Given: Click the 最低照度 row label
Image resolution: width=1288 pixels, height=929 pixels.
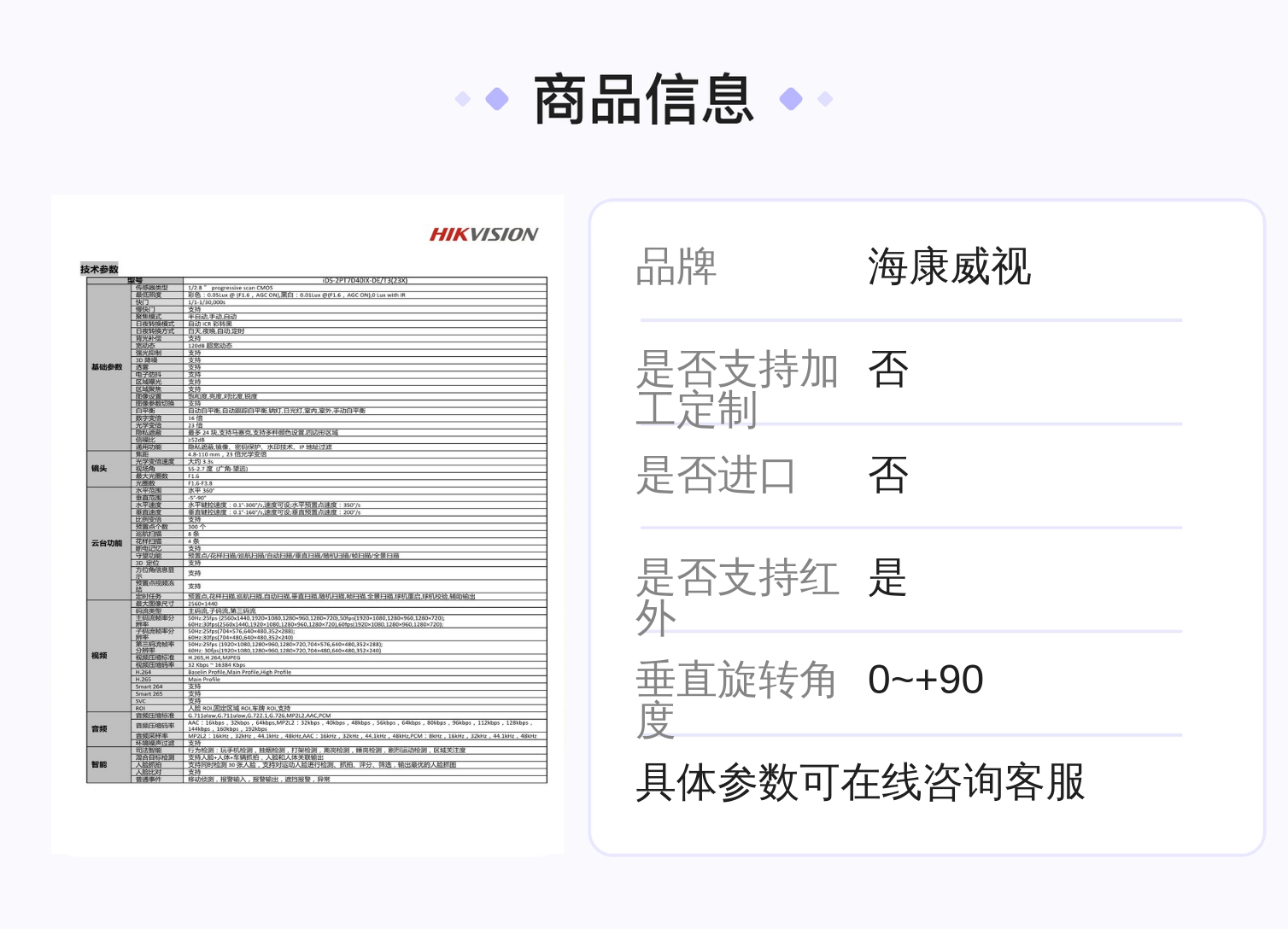Looking at the screenshot, I should [x=148, y=295].
